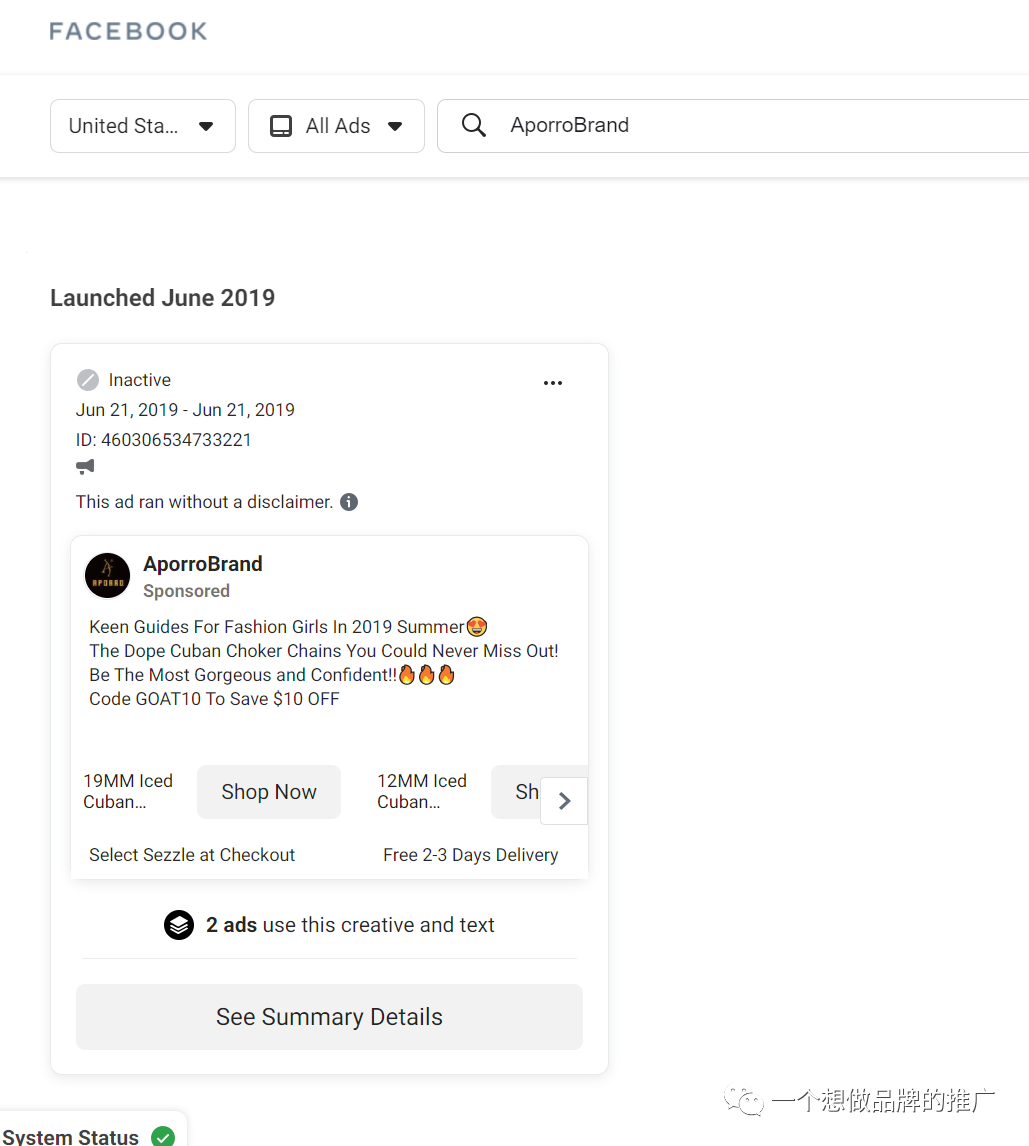The width and height of the screenshot is (1029, 1146).
Task: Click the Facebook logo
Action: click(129, 31)
